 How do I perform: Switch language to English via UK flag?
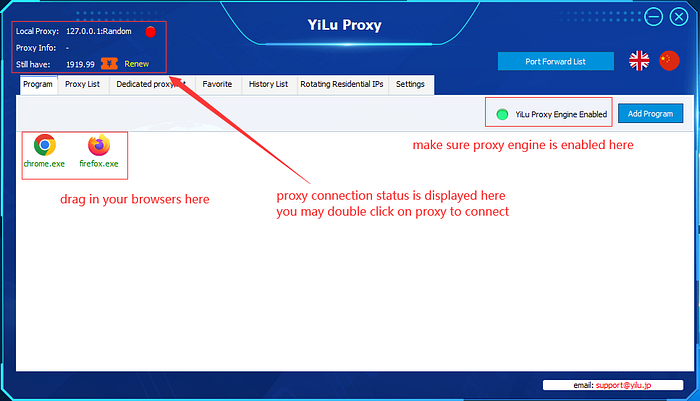(x=639, y=61)
